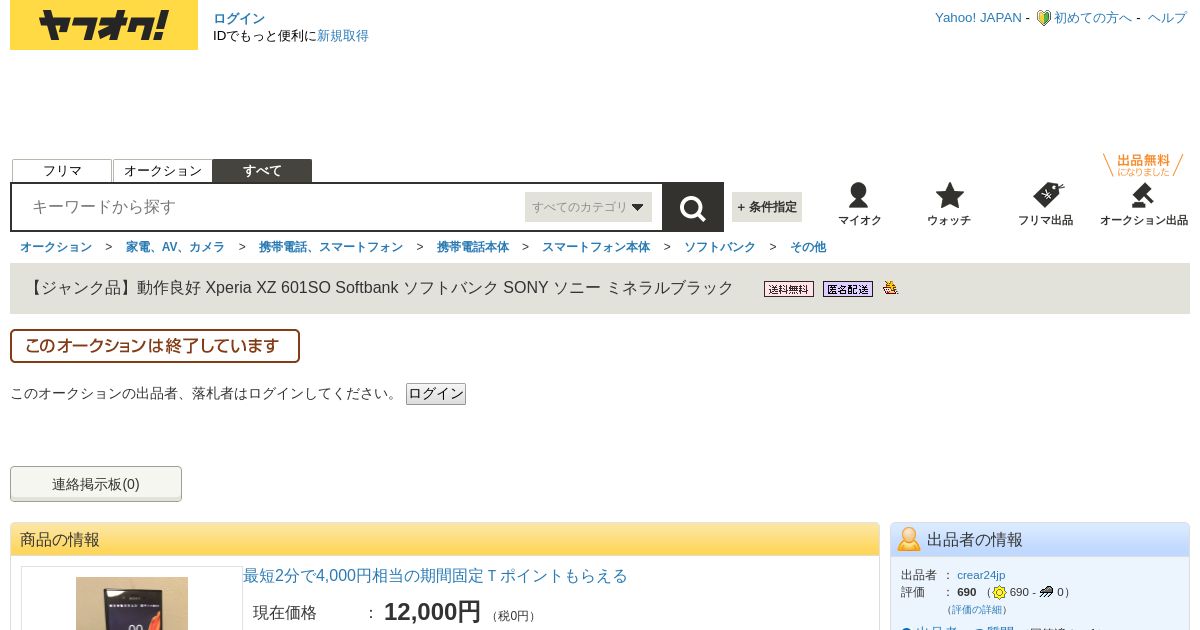Click the cloud negative rating icon
Screen dimensions: 1200x630
tap(1046, 592)
